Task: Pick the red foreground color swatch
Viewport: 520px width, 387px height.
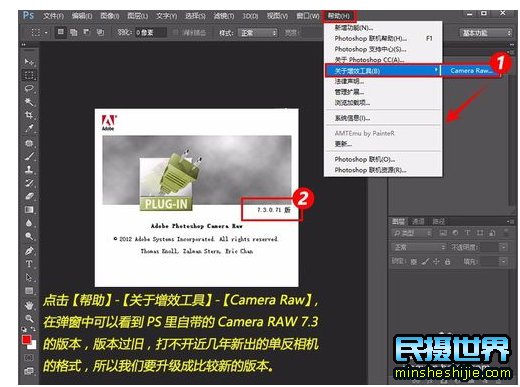Action: tap(26, 340)
